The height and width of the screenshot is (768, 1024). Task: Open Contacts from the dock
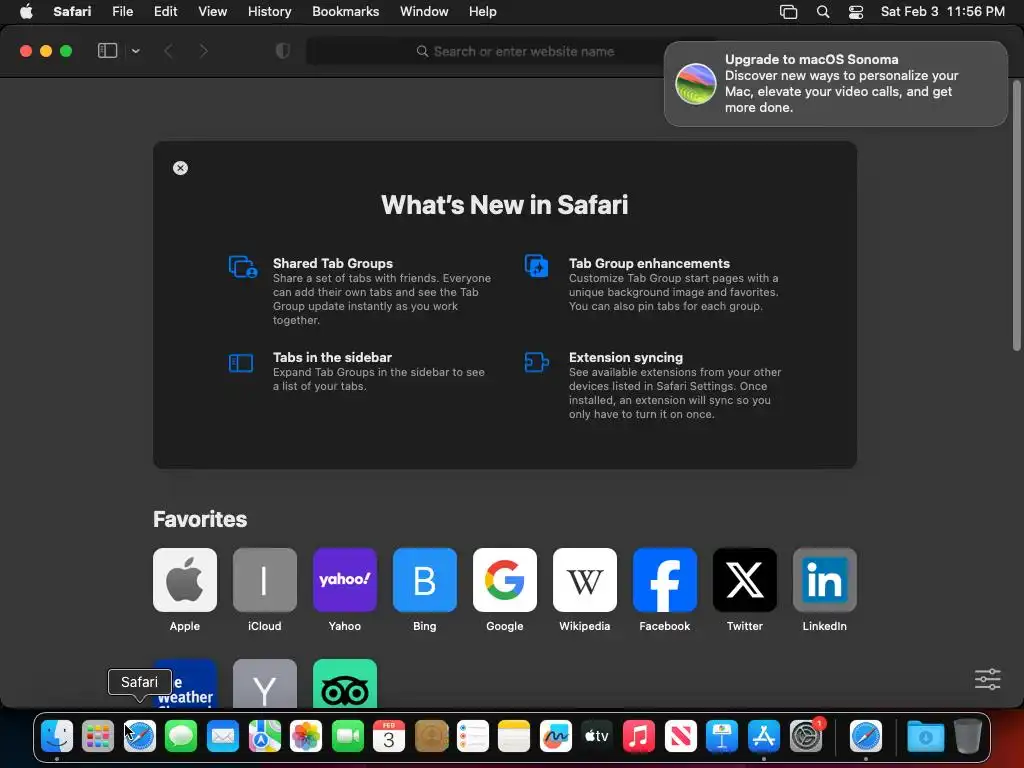pyautogui.click(x=431, y=737)
